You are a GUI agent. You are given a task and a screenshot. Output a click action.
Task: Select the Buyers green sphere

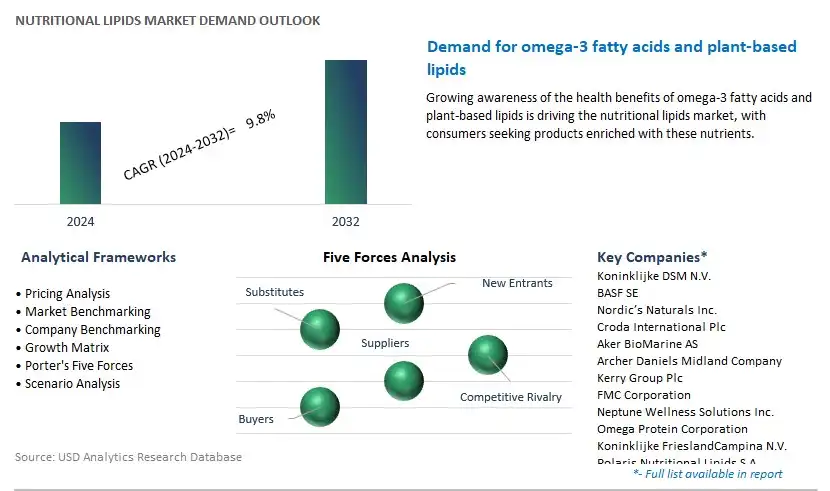click(320, 407)
